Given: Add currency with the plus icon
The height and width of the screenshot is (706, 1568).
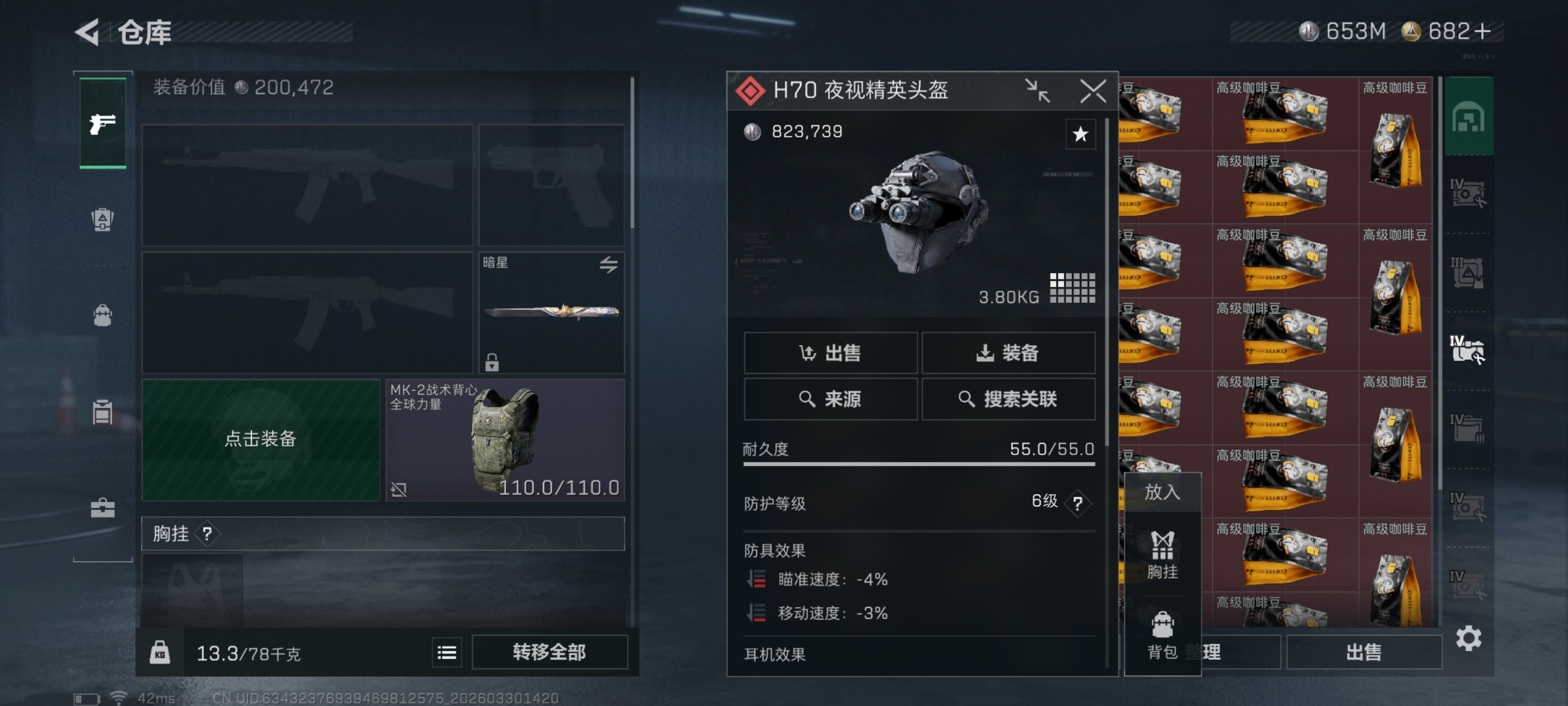Looking at the screenshot, I should 1483,31.
